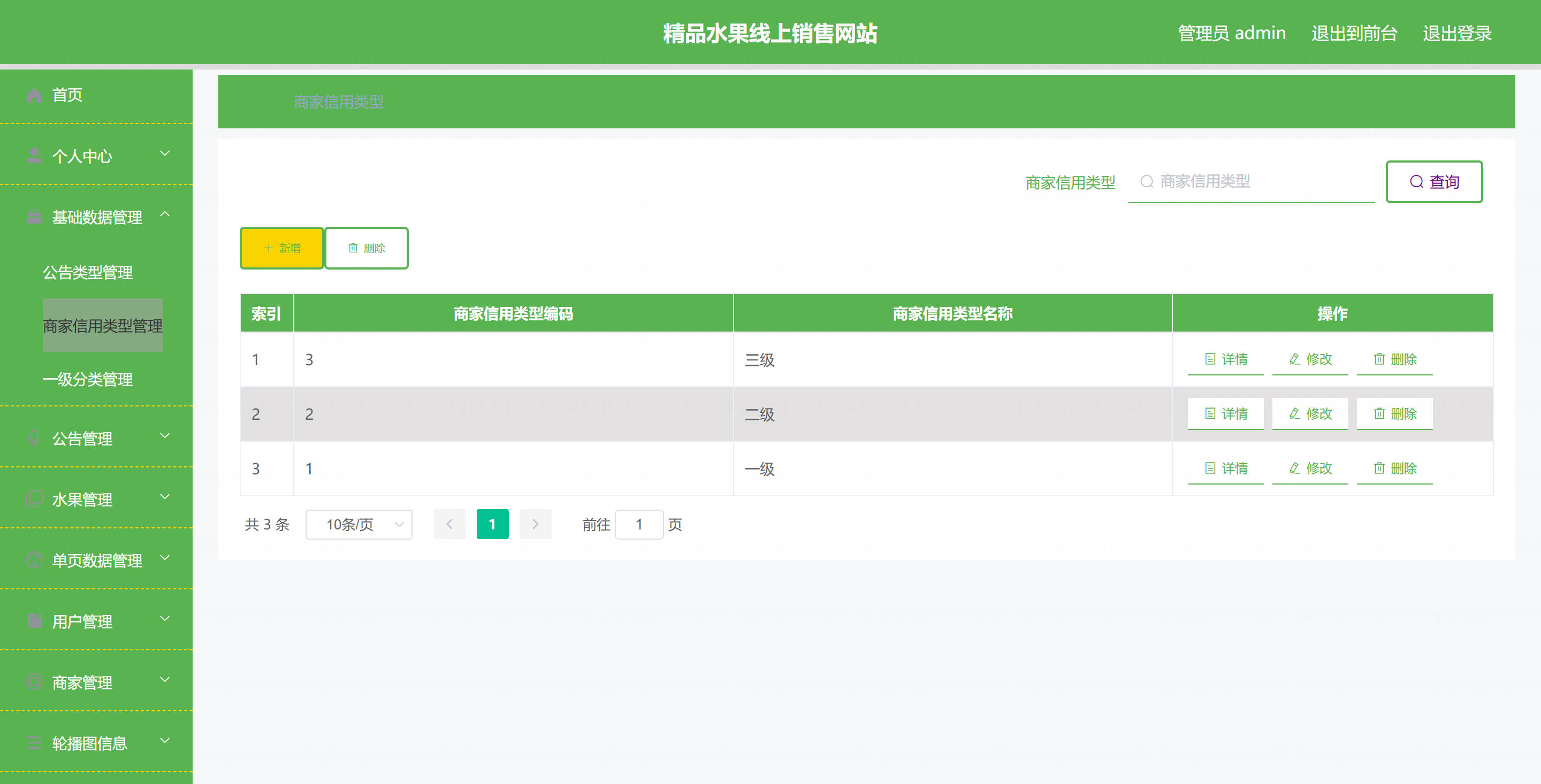The width and height of the screenshot is (1541, 784).
Task: Click 退出到前台 link in header
Action: pos(1354,33)
